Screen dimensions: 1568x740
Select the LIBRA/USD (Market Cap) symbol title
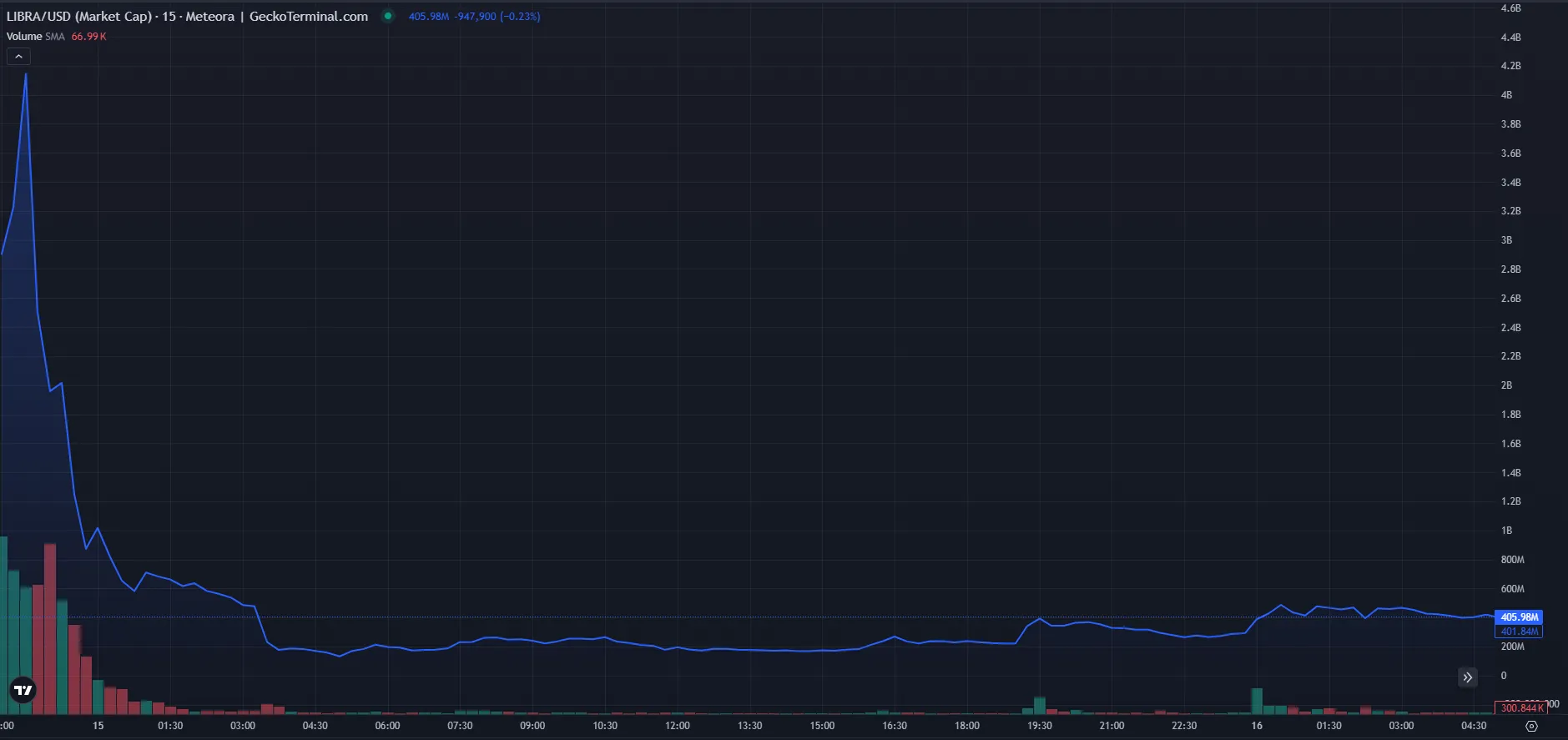[79, 17]
